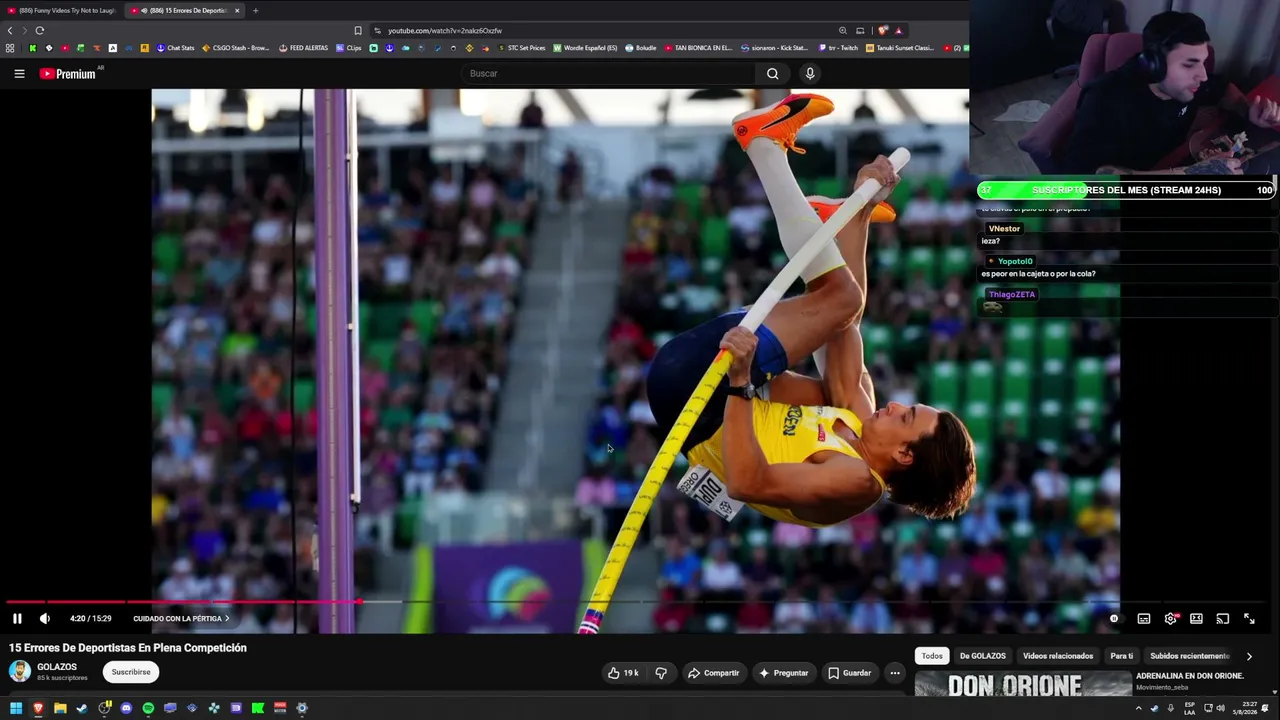Go to YouTube Premium home logo
The height and width of the screenshot is (720, 1280).
click(x=67, y=74)
